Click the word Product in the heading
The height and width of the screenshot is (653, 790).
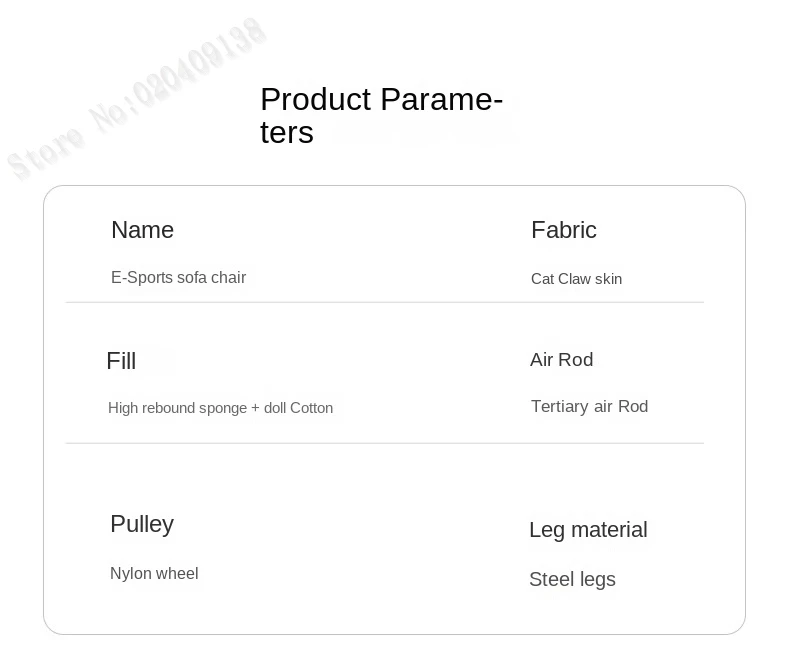(x=301, y=99)
